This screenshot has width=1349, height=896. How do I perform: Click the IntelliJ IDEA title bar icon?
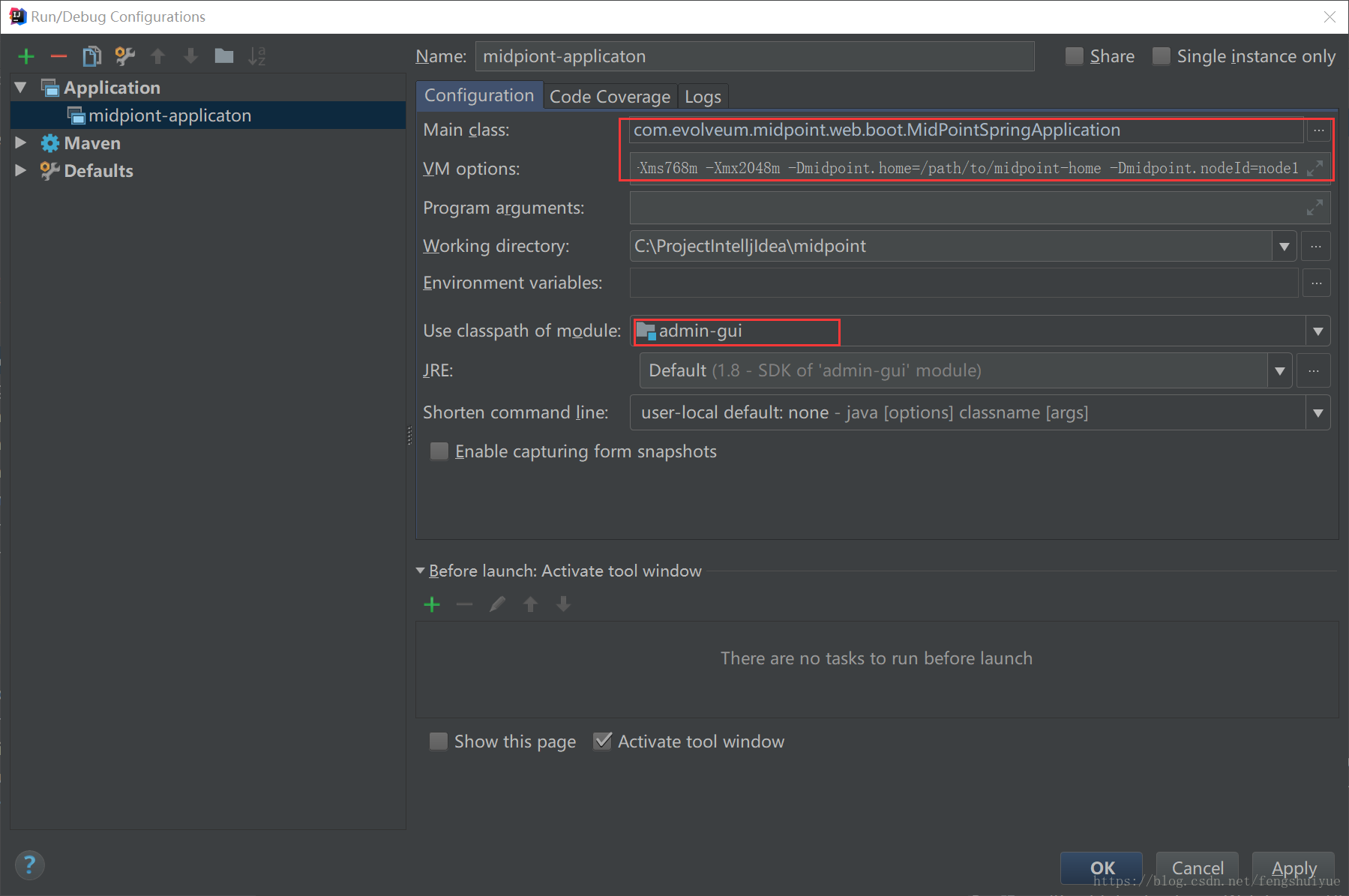click(17, 16)
